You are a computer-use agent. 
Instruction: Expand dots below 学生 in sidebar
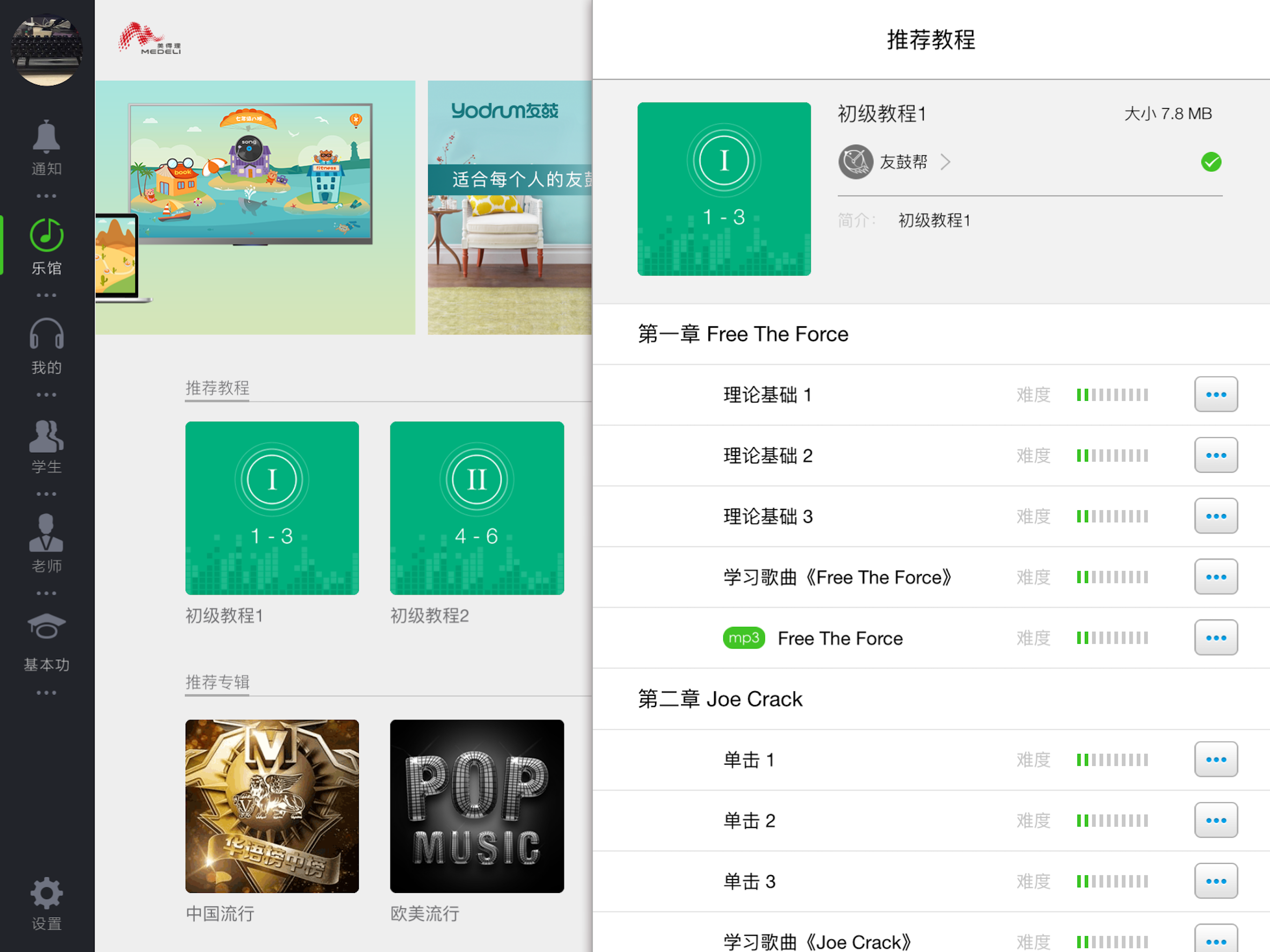[x=46, y=494]
